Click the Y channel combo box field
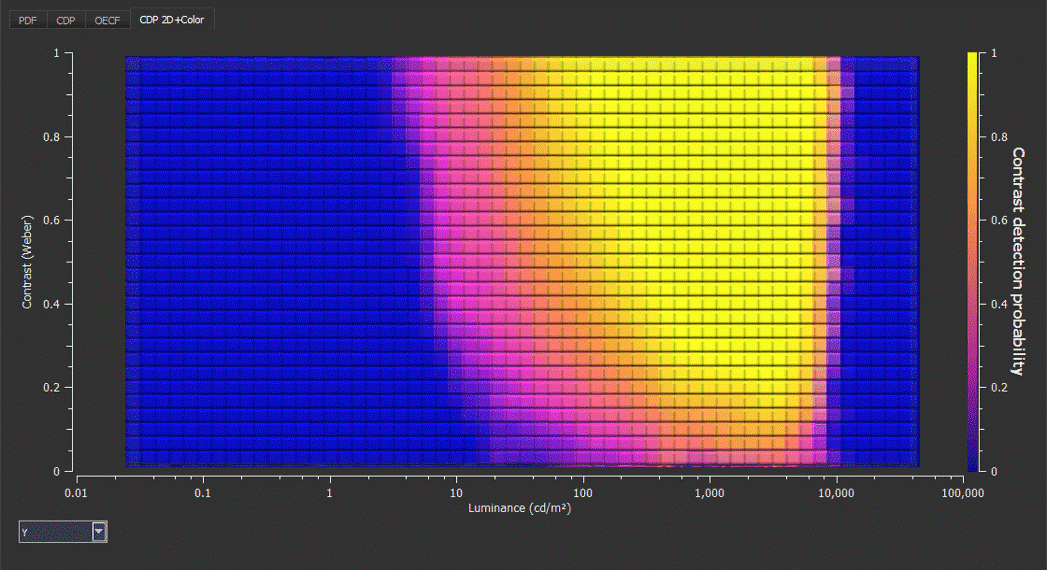This screenshot has height=570, width=1047. pyautogui.click(x=63, y=531)
